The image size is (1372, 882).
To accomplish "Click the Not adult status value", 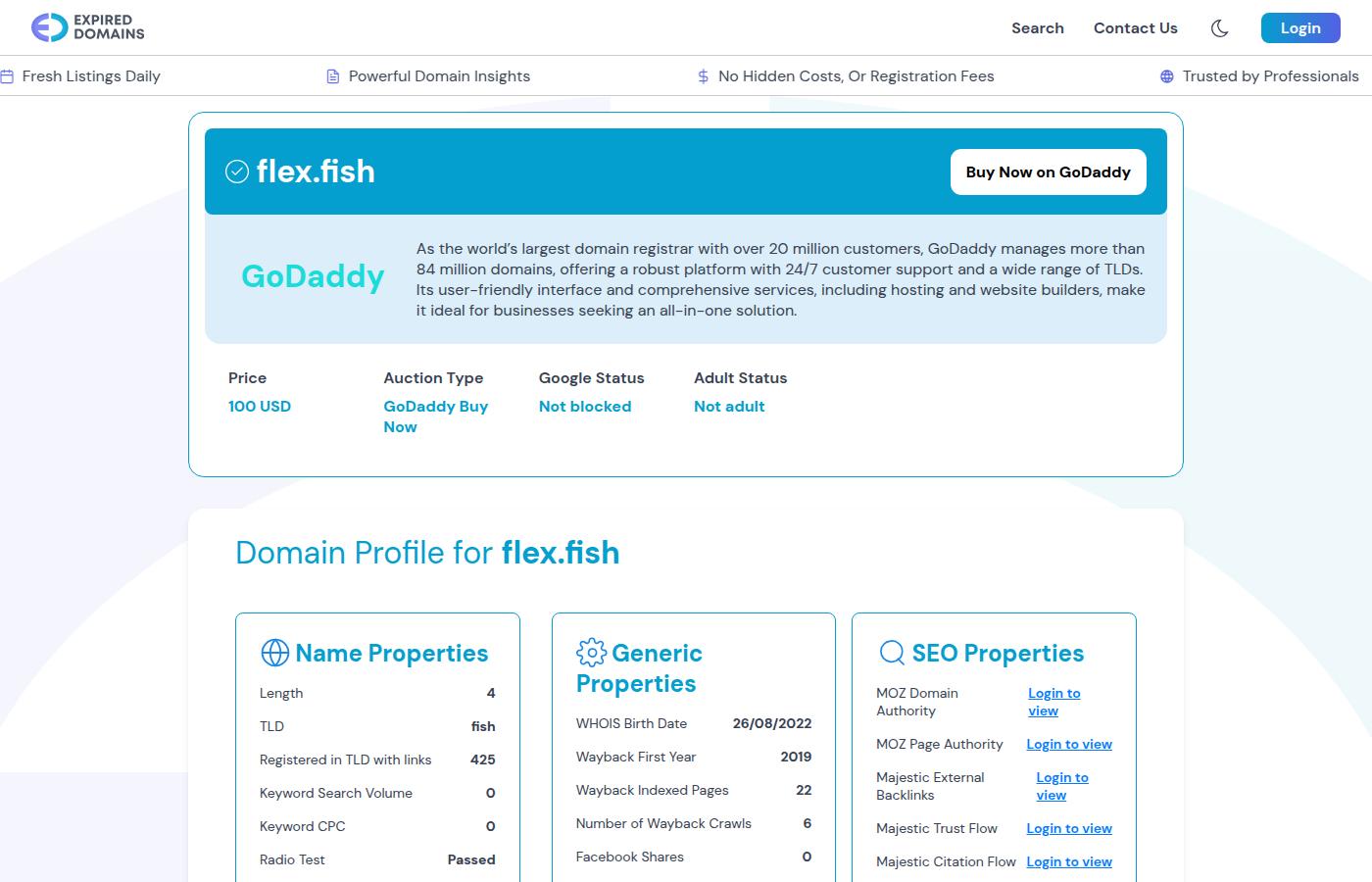I will point(729,407).
